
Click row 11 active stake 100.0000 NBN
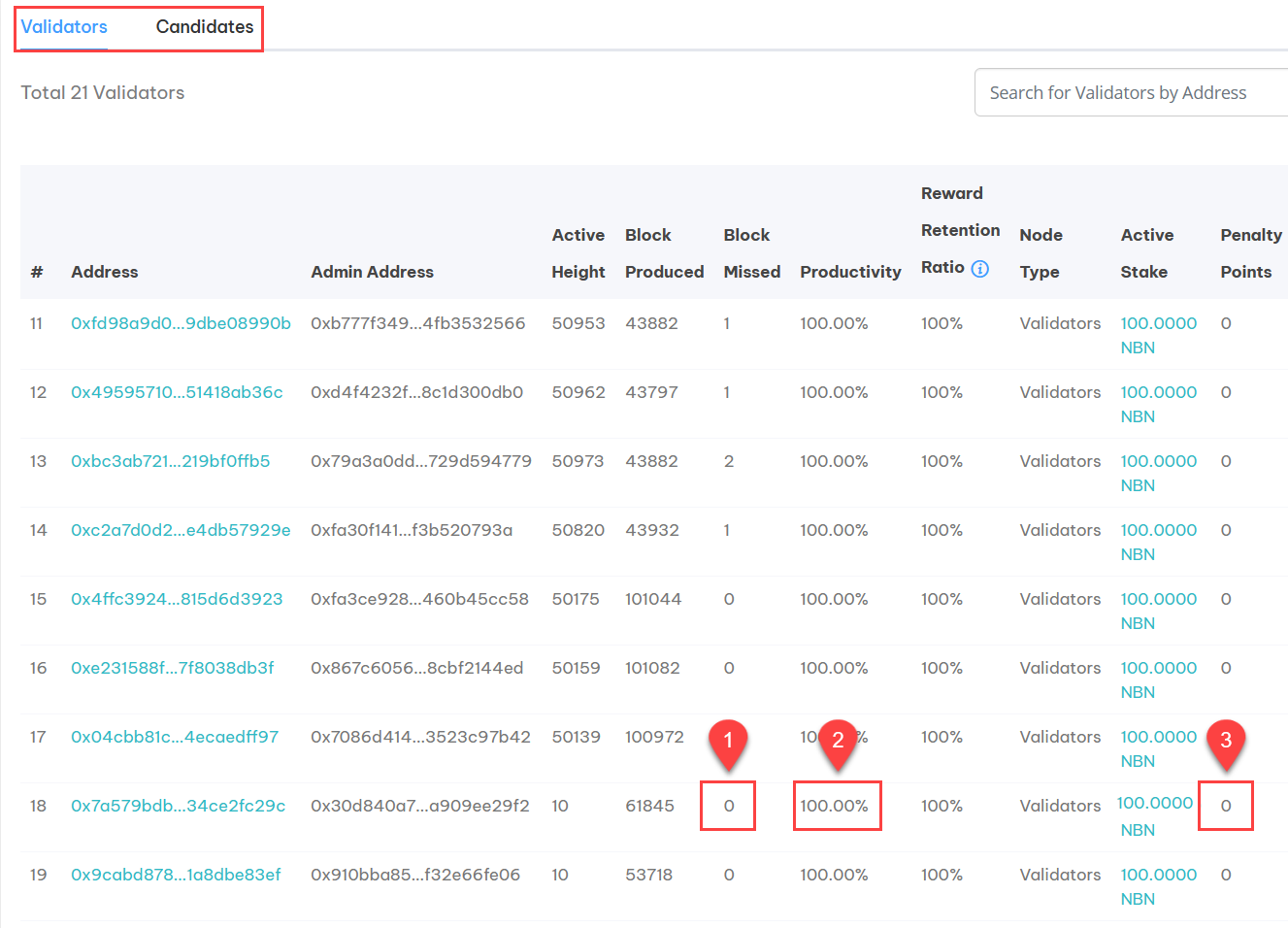pyautogui.click(x=1159, y=335)
